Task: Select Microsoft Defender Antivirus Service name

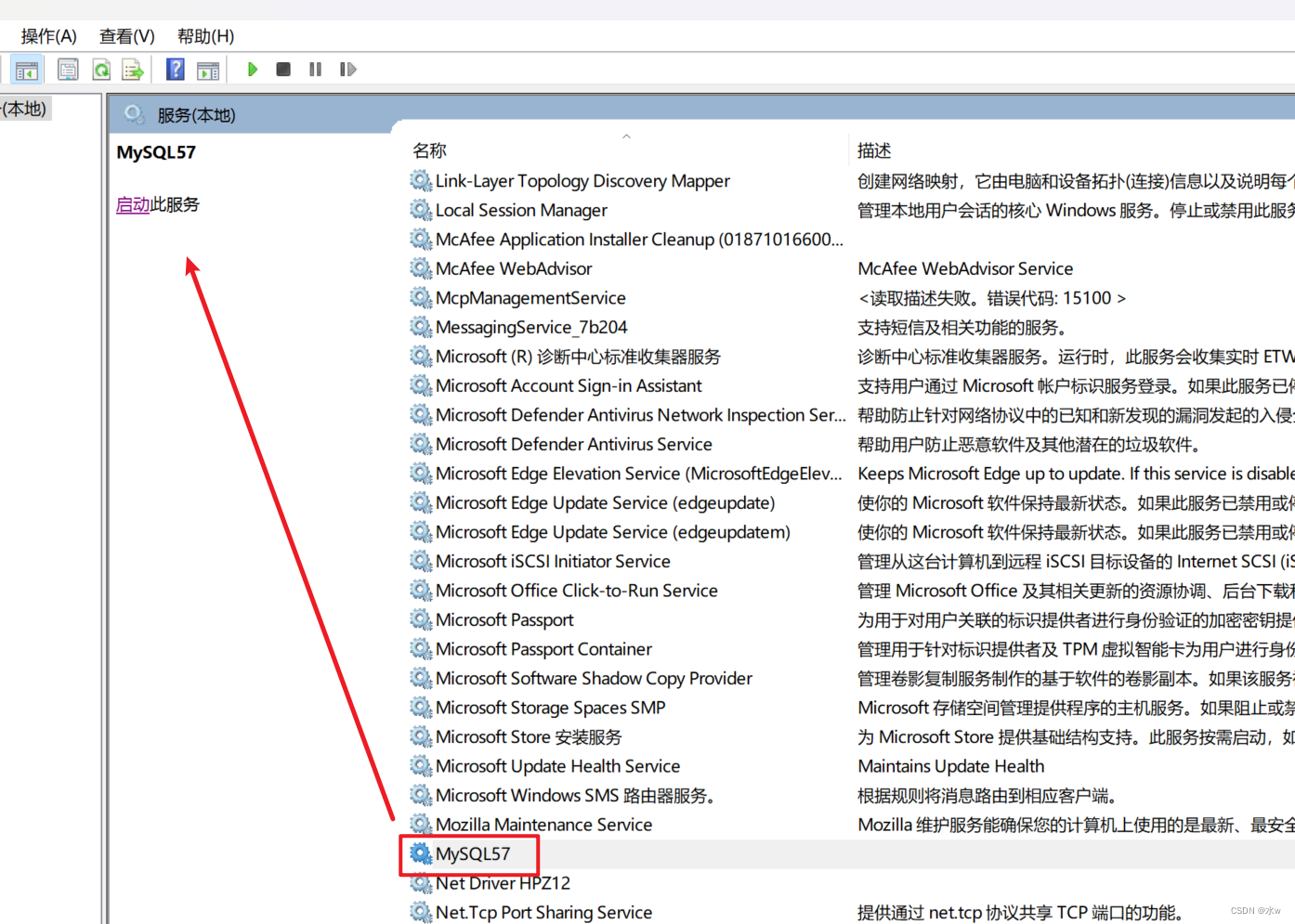Action: point(574,444)
